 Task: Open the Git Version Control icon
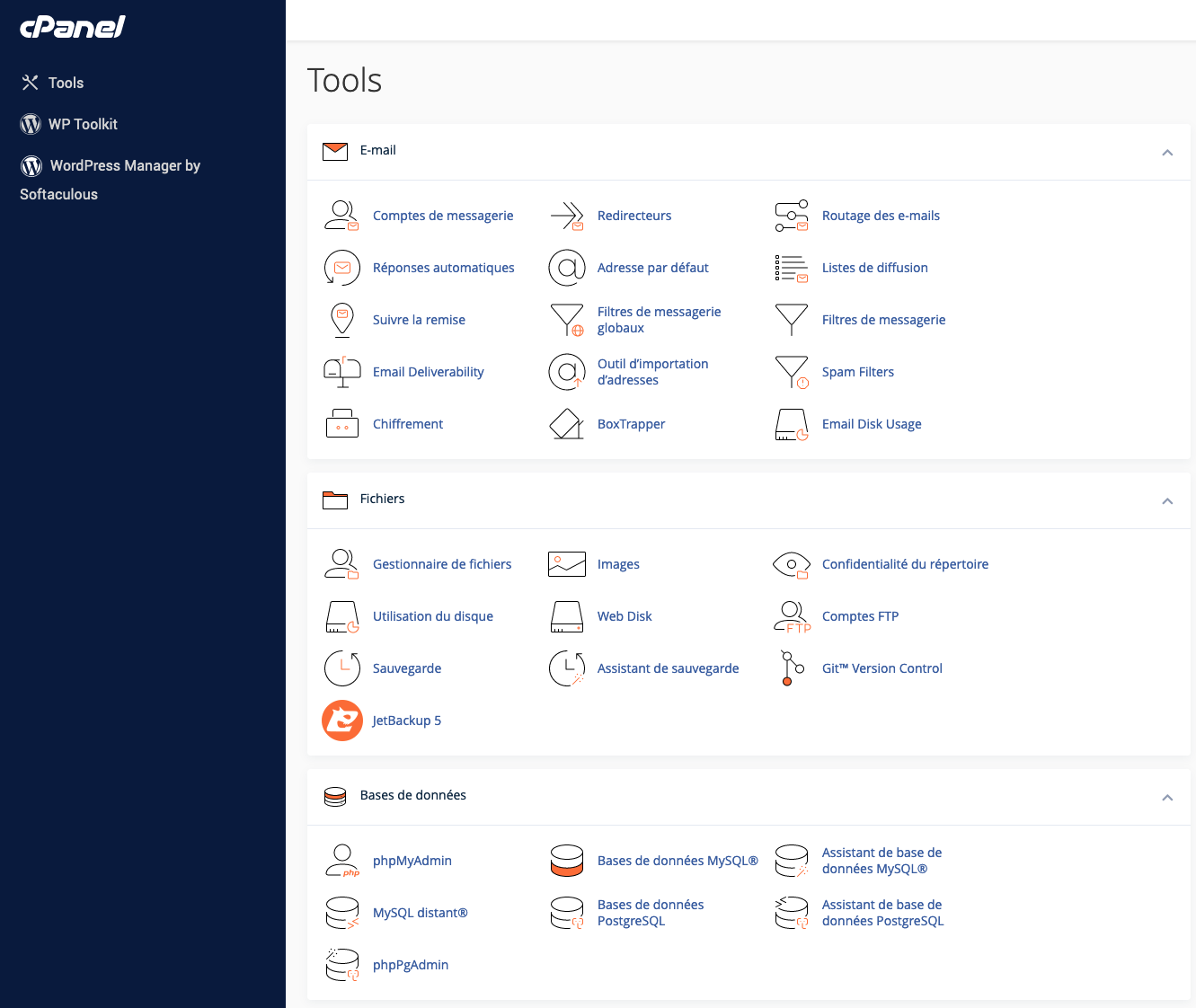coord(792,668)
